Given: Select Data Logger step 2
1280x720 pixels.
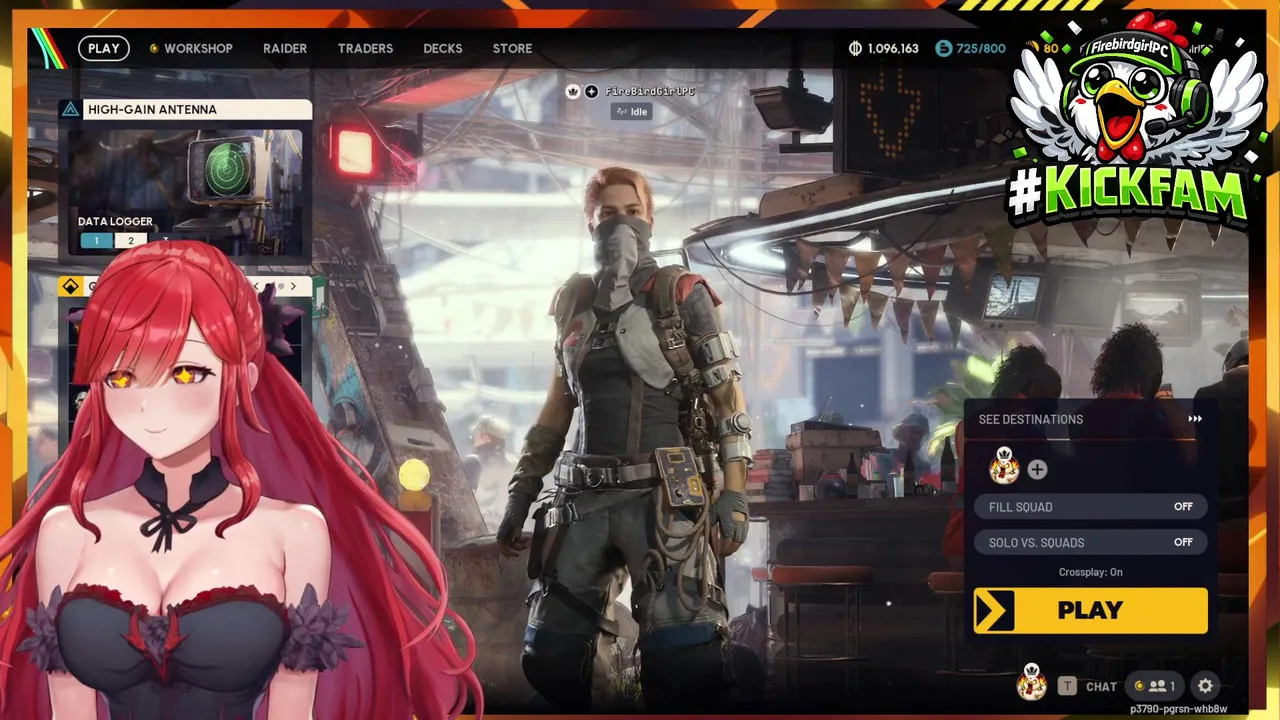Looking at the screenshot, I should pyautogui.click(x=130, y=241).
